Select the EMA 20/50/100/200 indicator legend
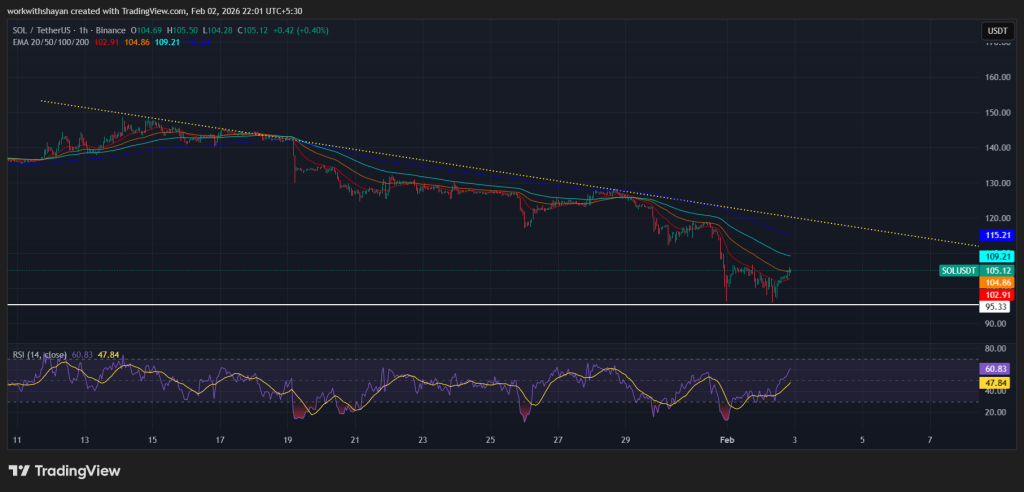The image size is (1024, 492). pyautogui.click(x=50, y=42)
